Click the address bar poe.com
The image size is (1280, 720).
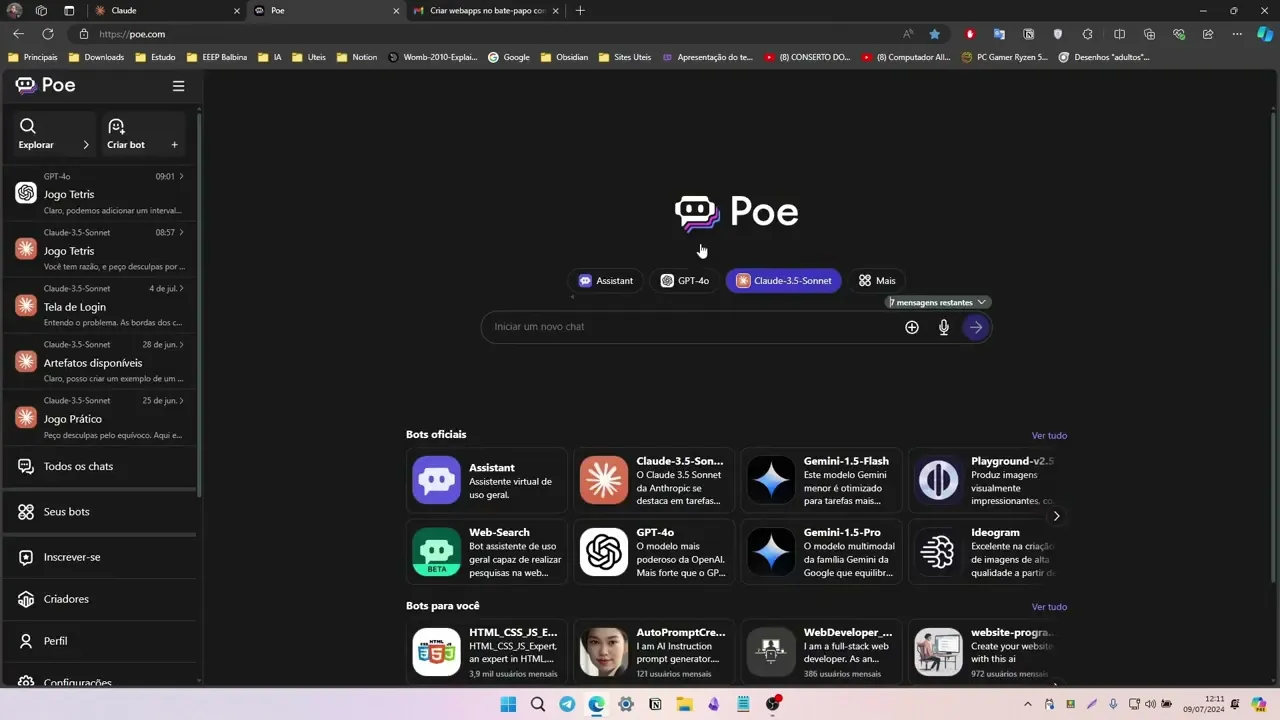[132, 34]
